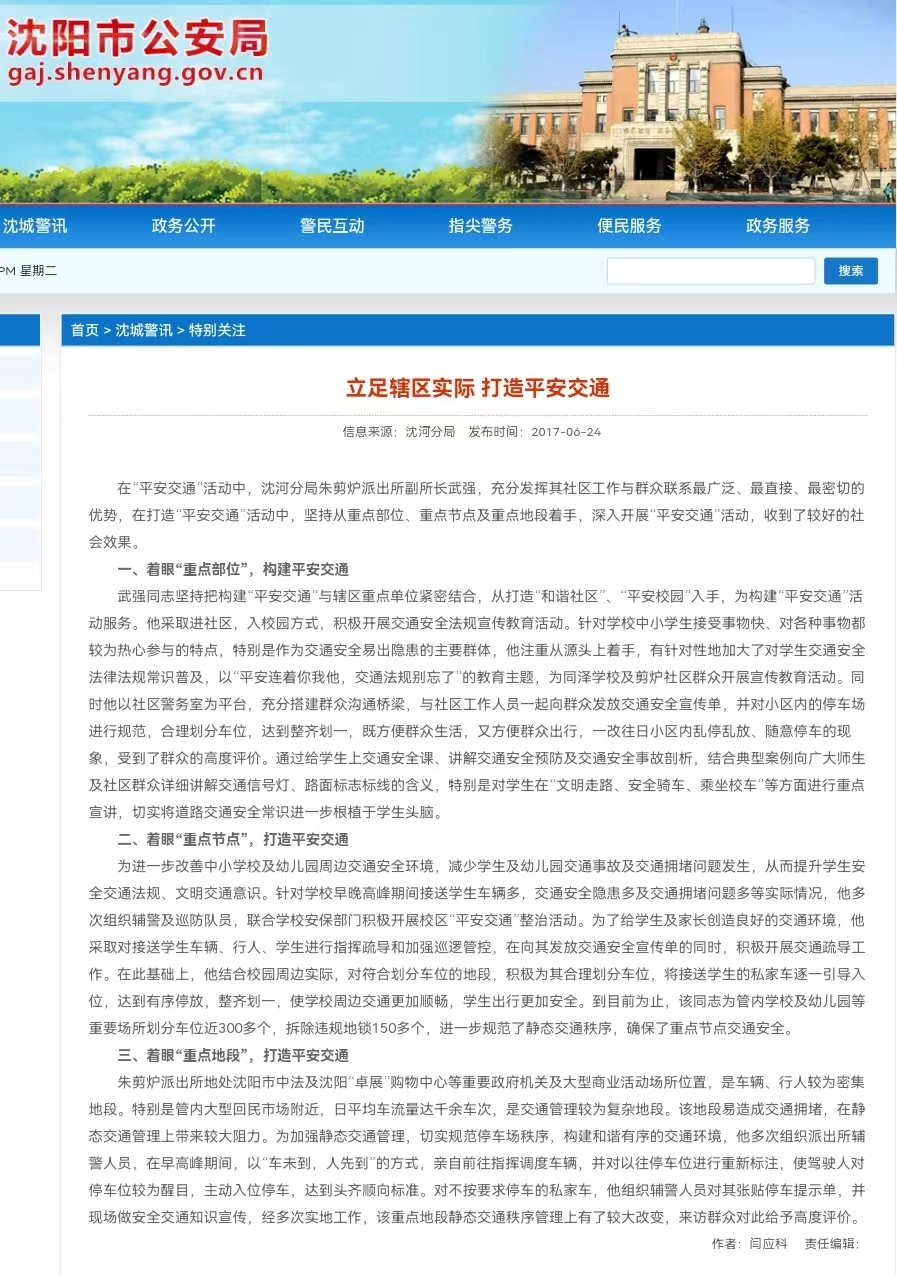The height and width of the screenshot is (1275, 897).
Task: Click the search input field
Action: coord(711,271)
